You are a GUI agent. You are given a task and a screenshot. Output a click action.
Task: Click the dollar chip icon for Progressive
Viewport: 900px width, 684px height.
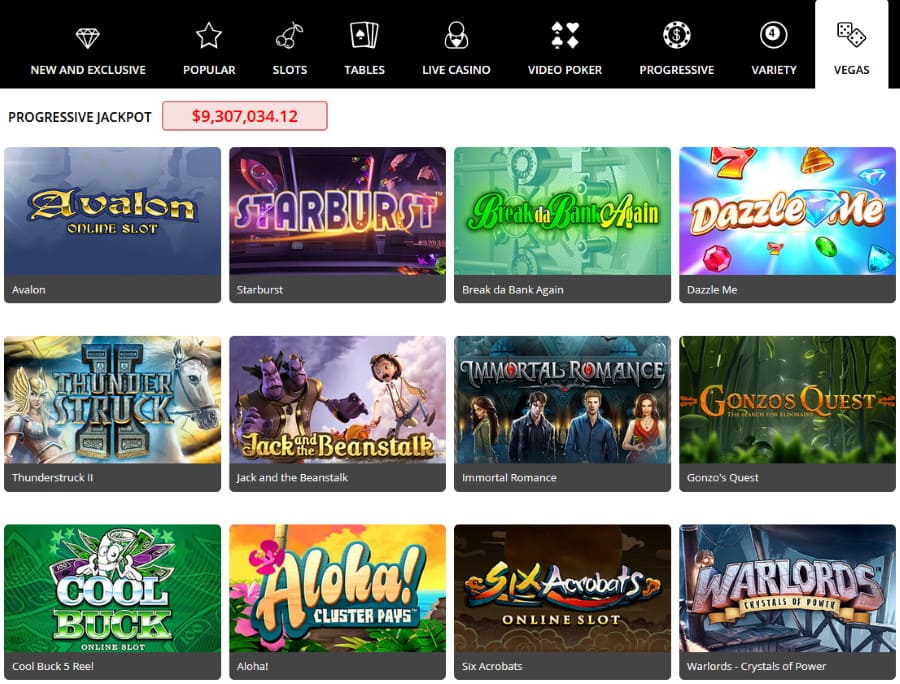coord(677,35)
